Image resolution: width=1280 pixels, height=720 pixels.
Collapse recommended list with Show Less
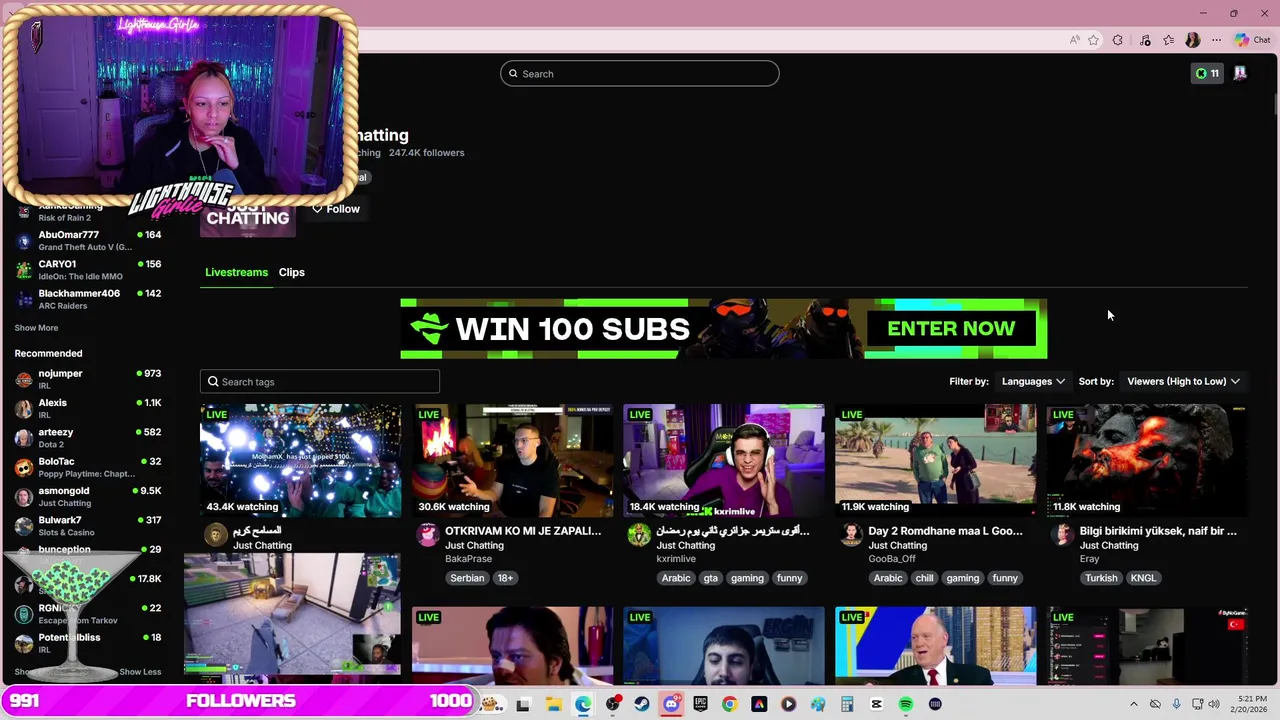point(140,672)
